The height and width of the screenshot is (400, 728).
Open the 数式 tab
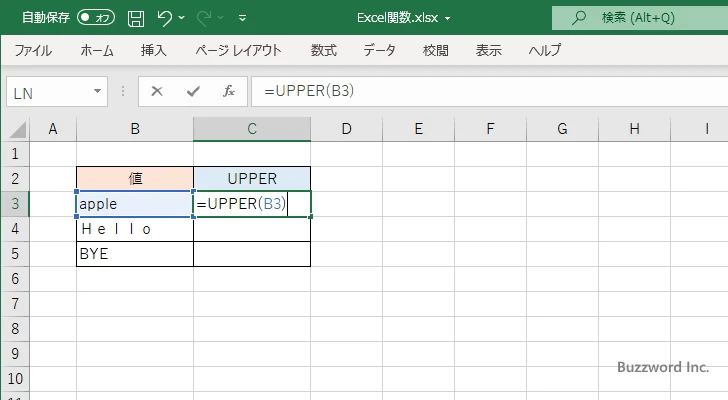(324, 50)
